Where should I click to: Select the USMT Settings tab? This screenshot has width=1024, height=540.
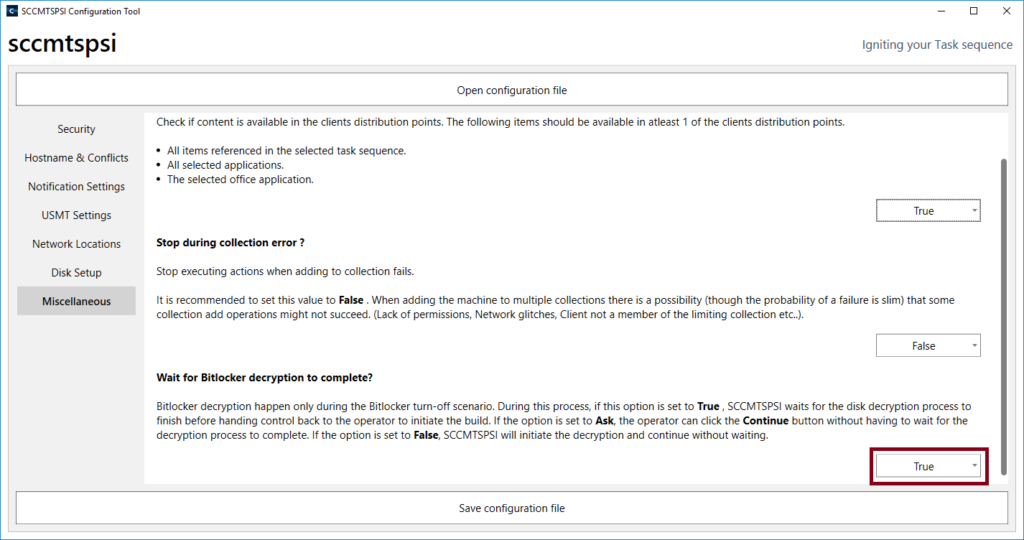point(76,215)
